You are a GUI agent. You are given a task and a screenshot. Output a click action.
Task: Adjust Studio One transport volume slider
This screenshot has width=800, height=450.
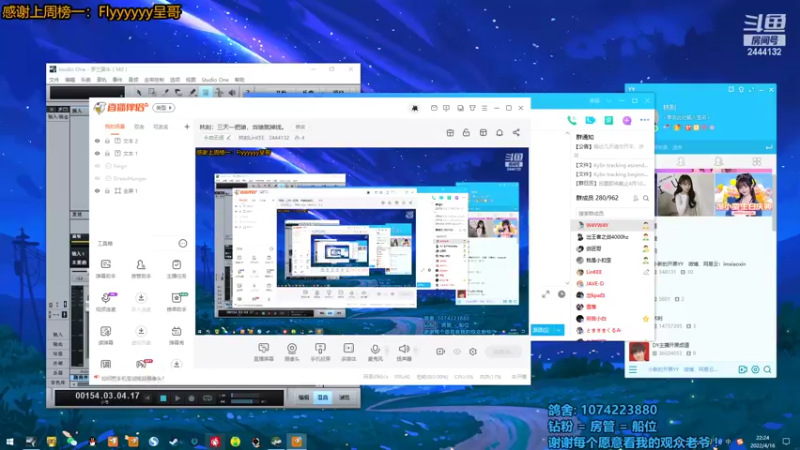pos(246,402)
